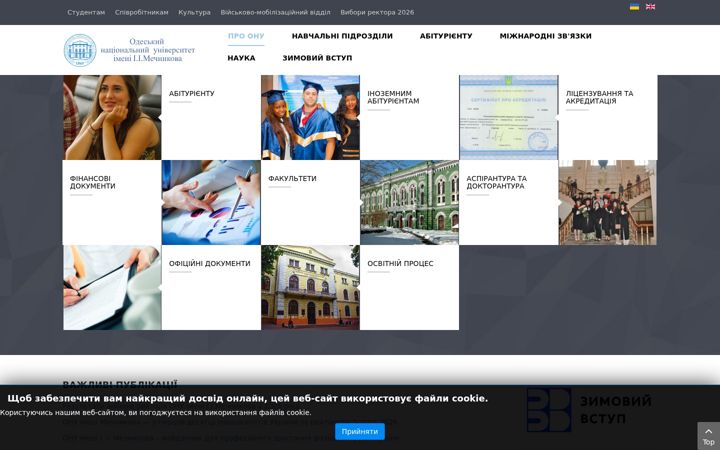
Task: Click graduates on staircase photo
Action: click(608, 202)
